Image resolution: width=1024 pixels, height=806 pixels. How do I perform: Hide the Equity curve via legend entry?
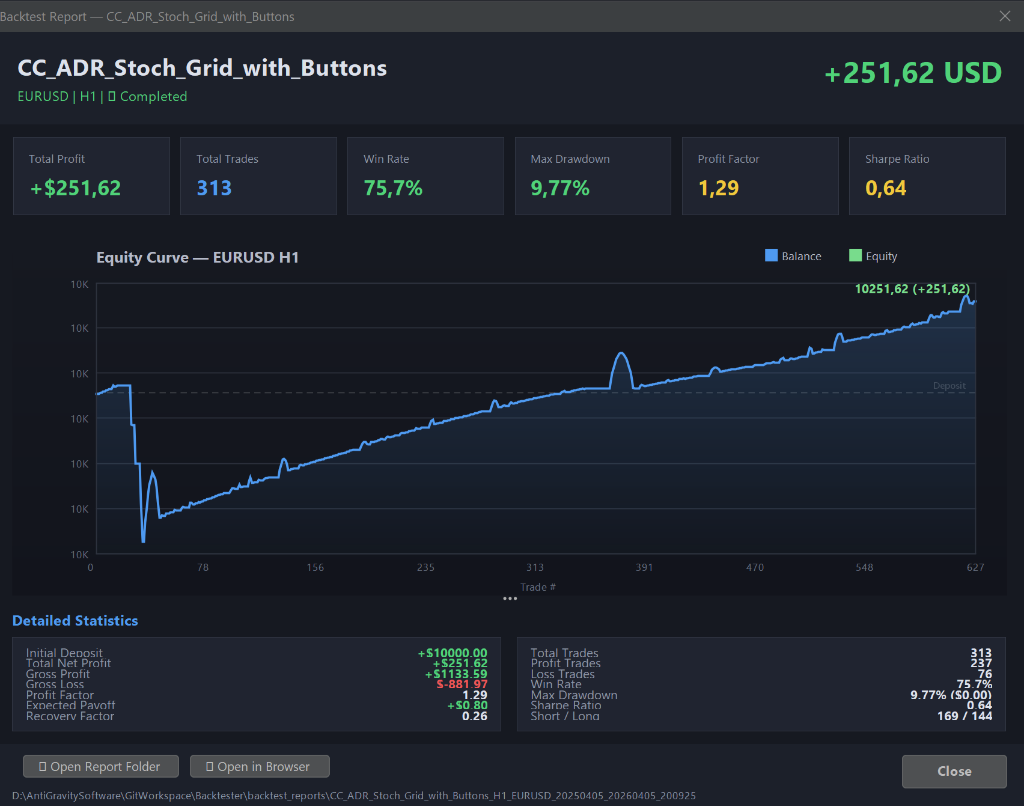pos(872,256)
